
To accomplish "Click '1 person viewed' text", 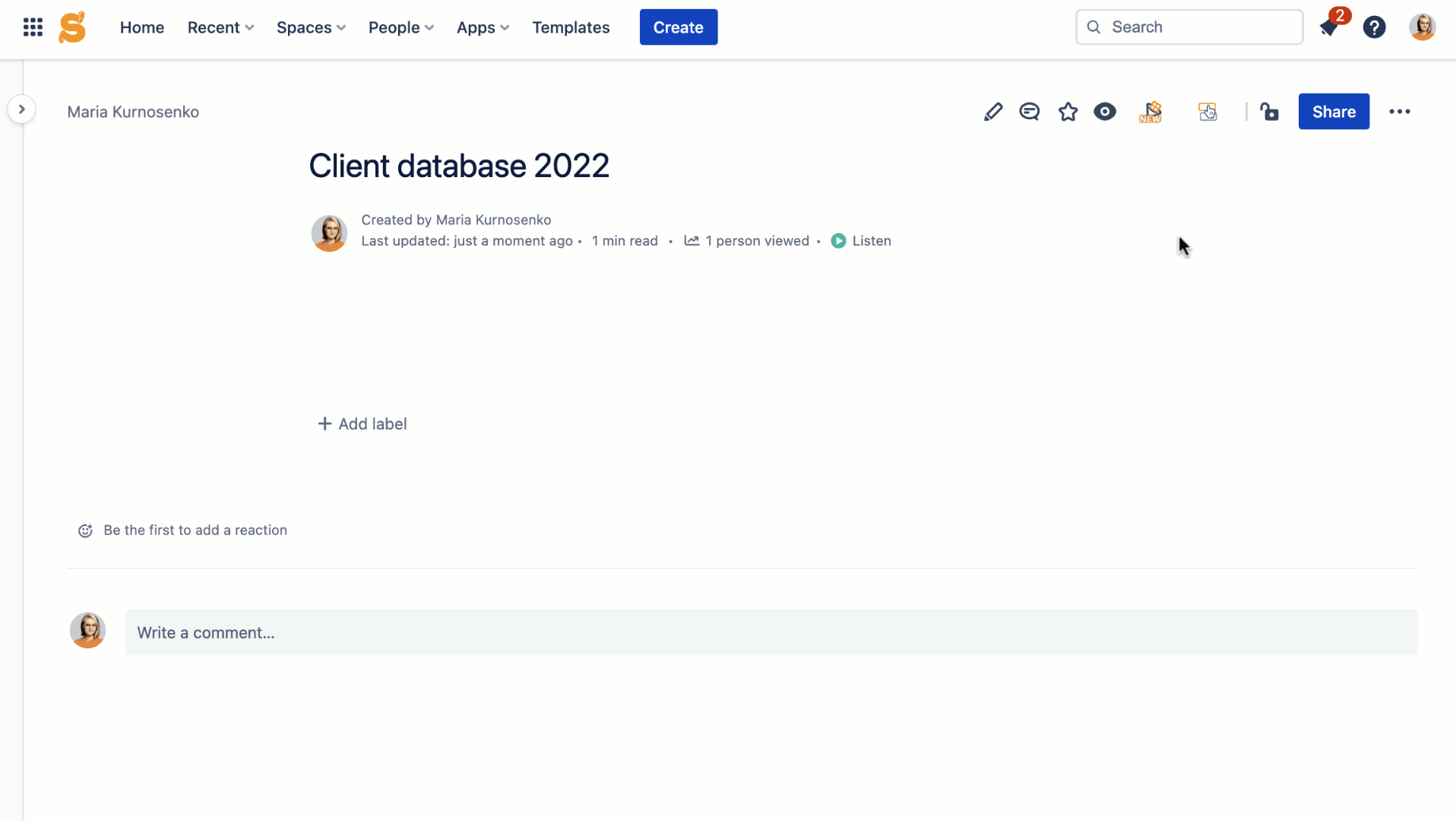I will [x=757, y=241].
